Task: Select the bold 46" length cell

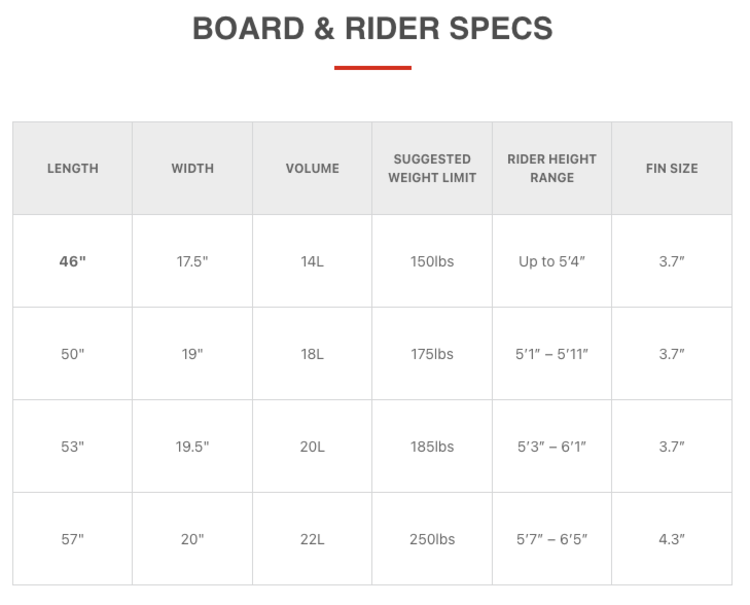Action: [72, 261]
